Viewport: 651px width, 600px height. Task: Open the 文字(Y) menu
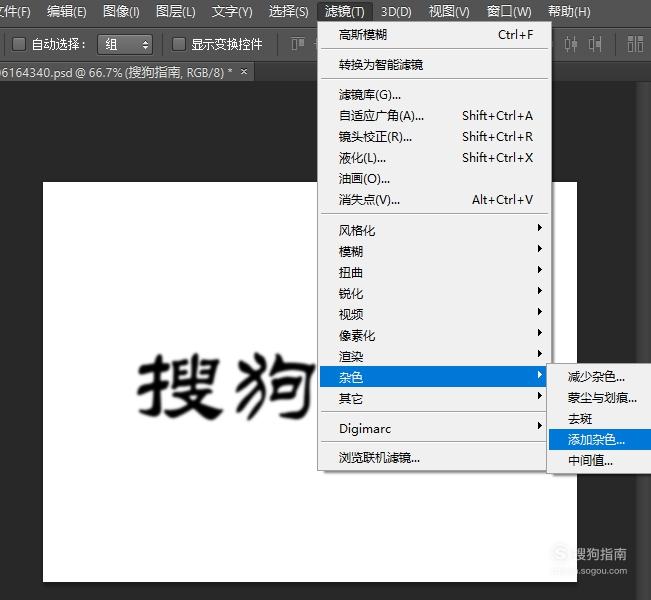click(232, 11)
